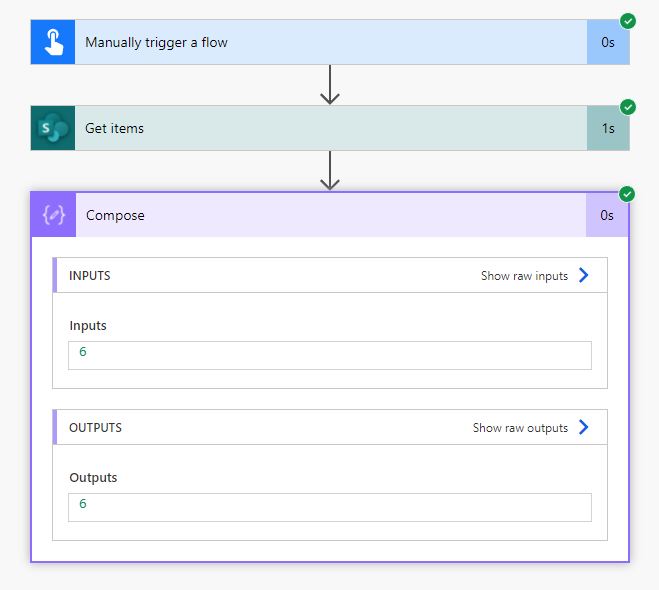Click green success checkmark on trigger step

click(628, 21)
